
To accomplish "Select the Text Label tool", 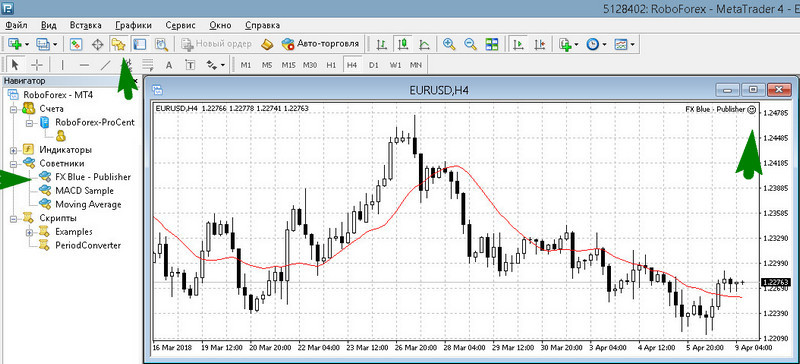I will [x=190, y=65].
